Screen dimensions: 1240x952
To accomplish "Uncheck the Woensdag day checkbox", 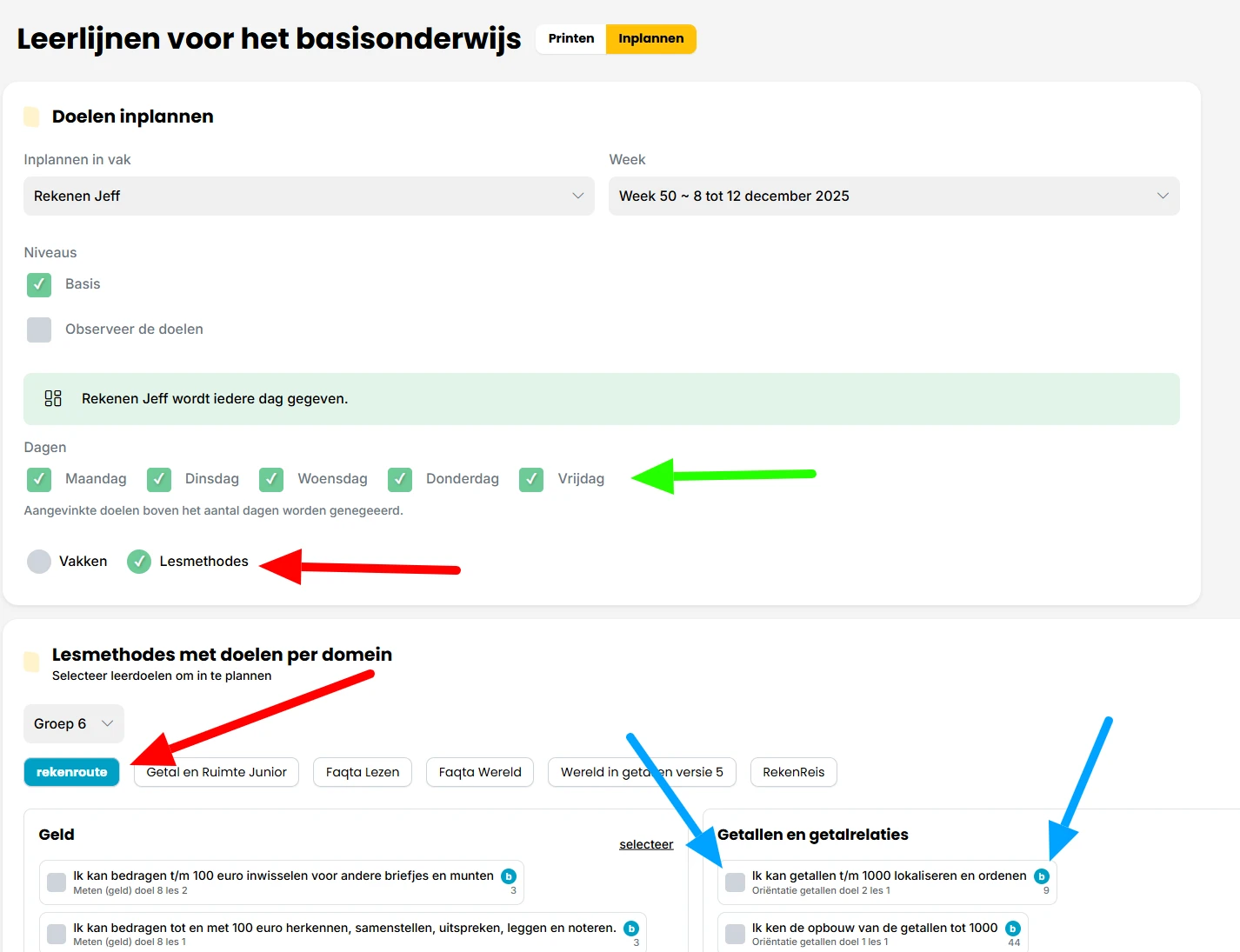I will [x=270, y=479].
